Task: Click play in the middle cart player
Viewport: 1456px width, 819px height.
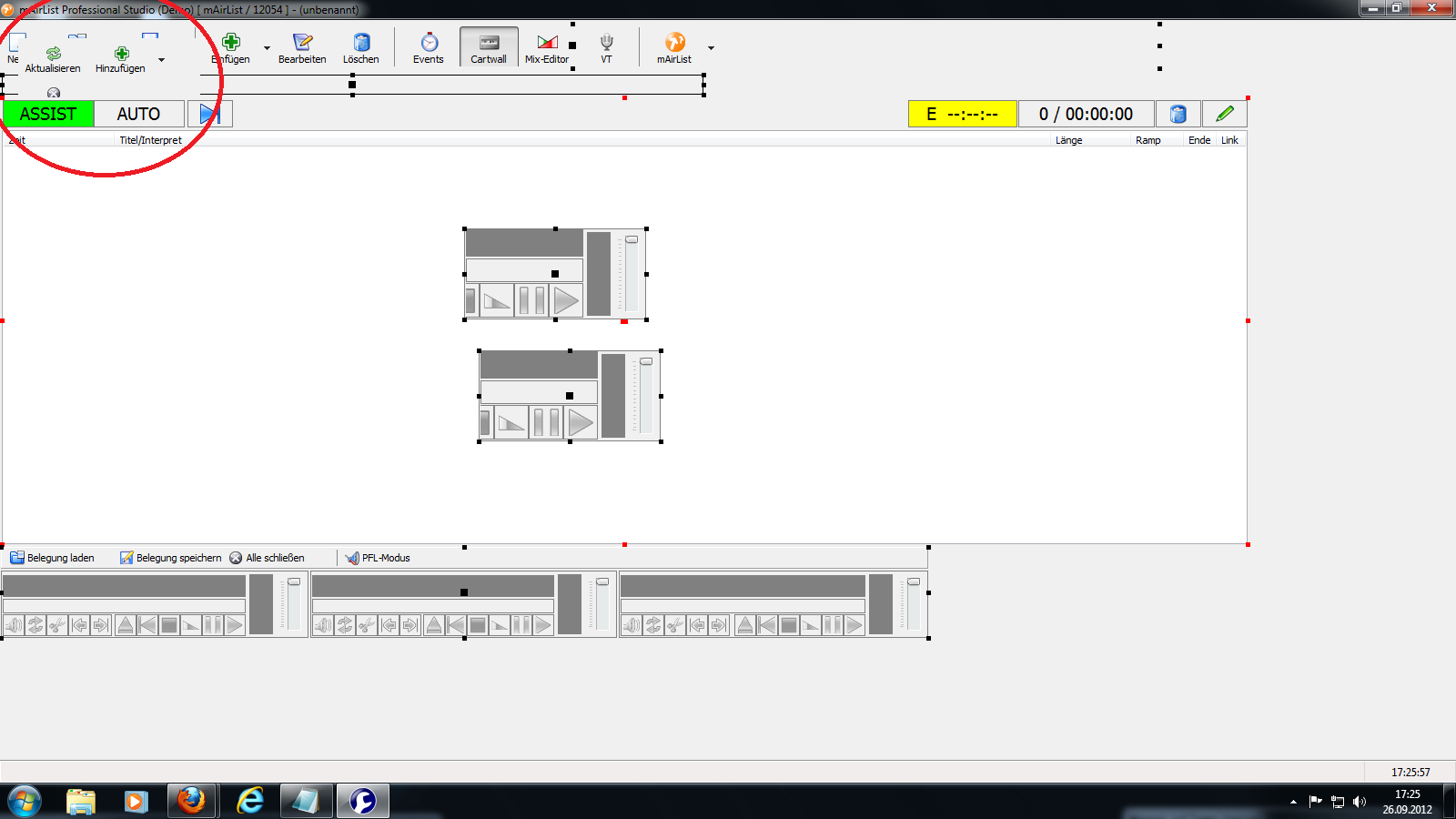Action: [x=543, y=625]
